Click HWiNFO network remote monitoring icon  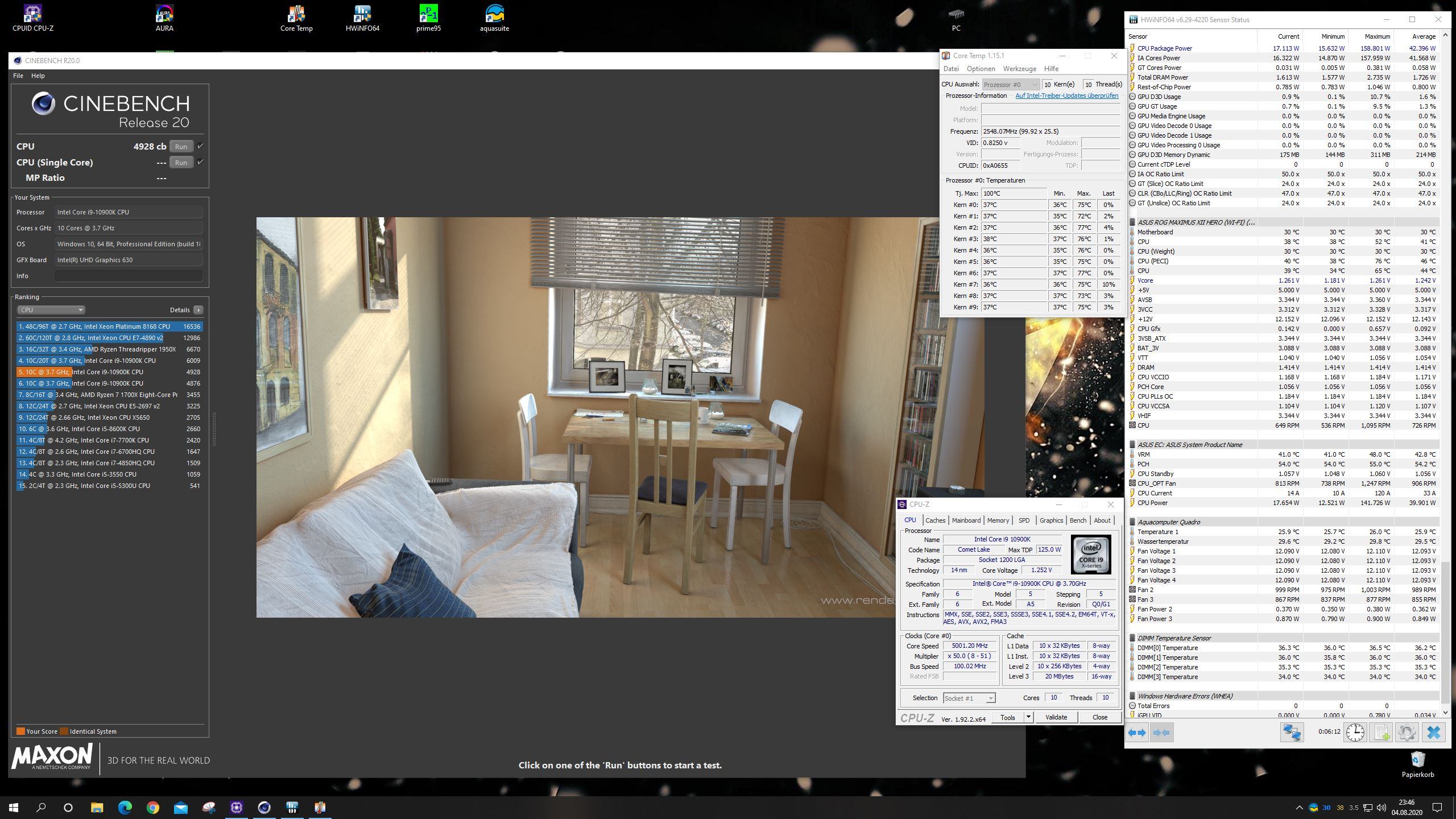coord(1291,733)
